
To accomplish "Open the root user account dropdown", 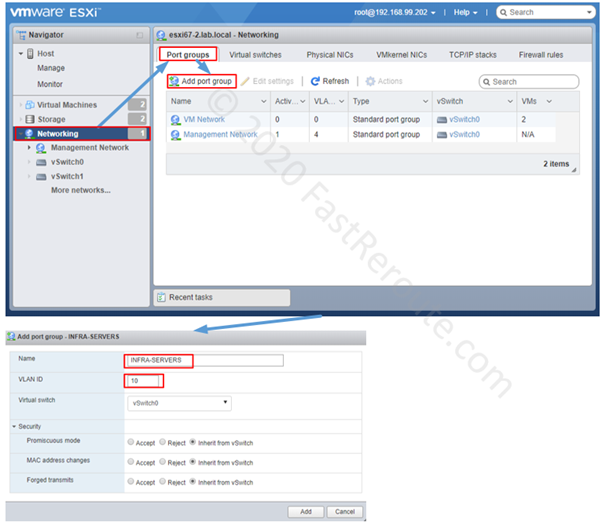I will click(395, 12).
